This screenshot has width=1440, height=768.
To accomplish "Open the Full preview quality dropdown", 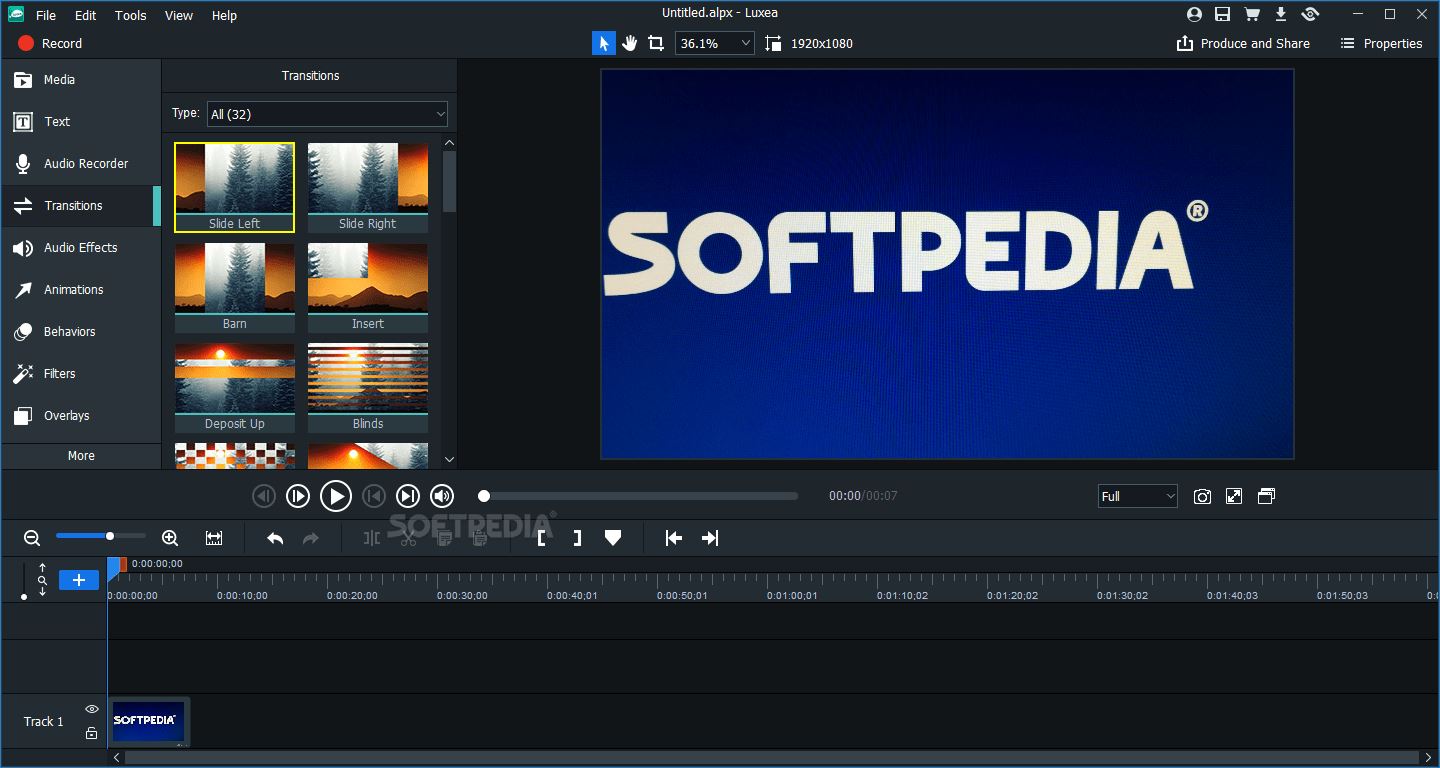I will click(1138, 496).
